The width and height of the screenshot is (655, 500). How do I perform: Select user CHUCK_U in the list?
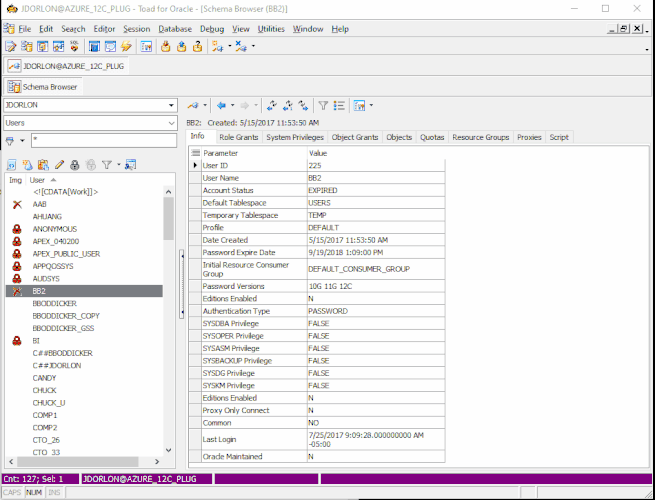(x=49, y=403)
